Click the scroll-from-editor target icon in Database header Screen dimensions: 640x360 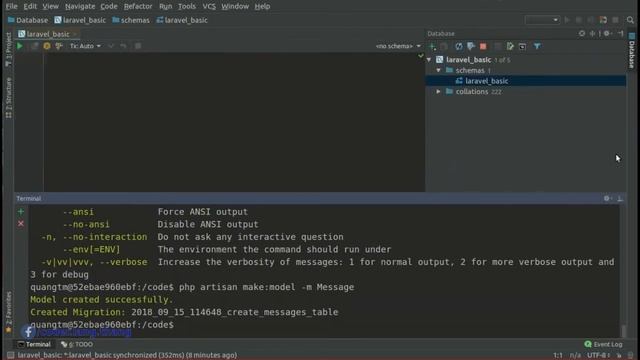tap(582, 33)
